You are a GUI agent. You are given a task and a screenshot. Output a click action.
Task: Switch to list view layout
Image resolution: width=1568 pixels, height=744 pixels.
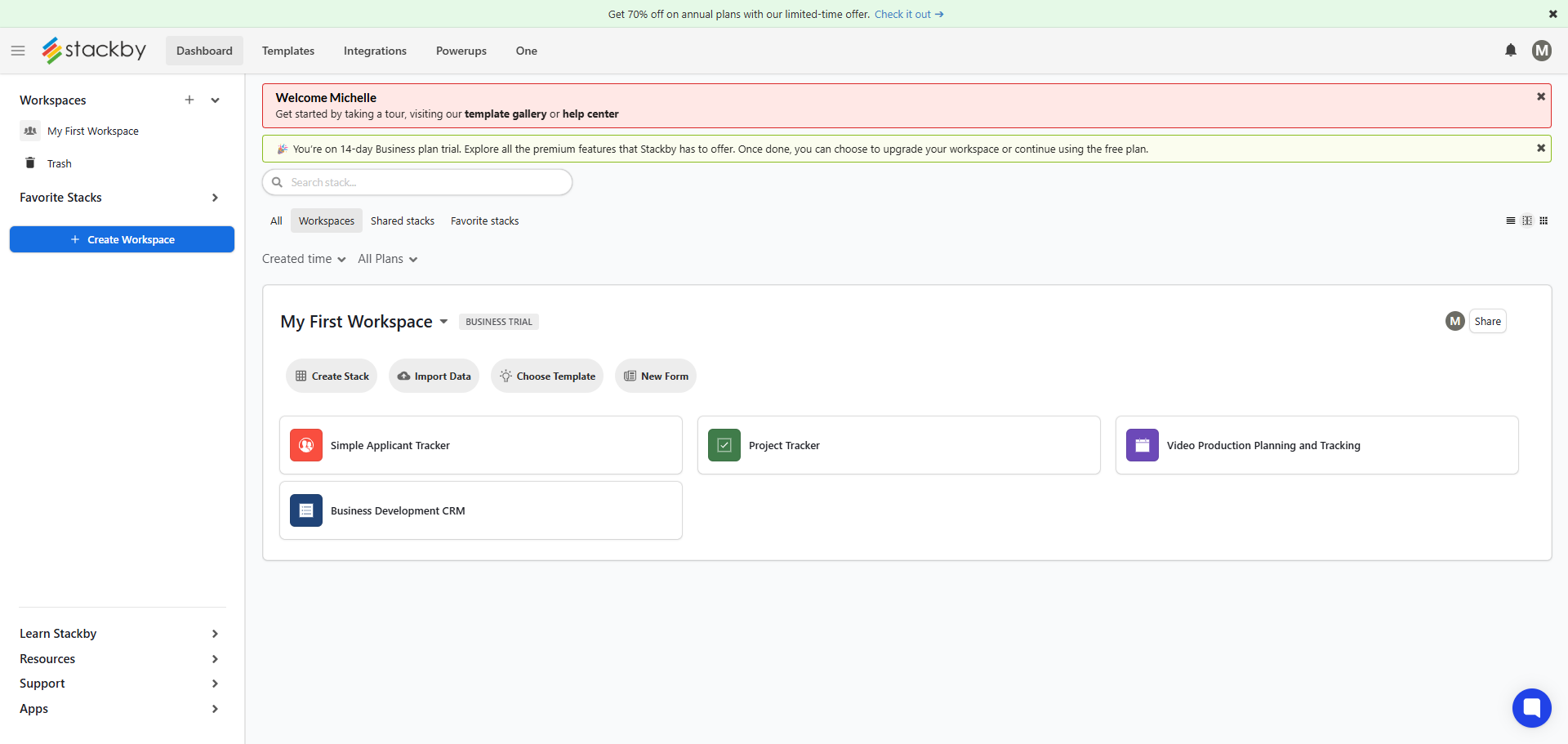tap(1511, 221)
